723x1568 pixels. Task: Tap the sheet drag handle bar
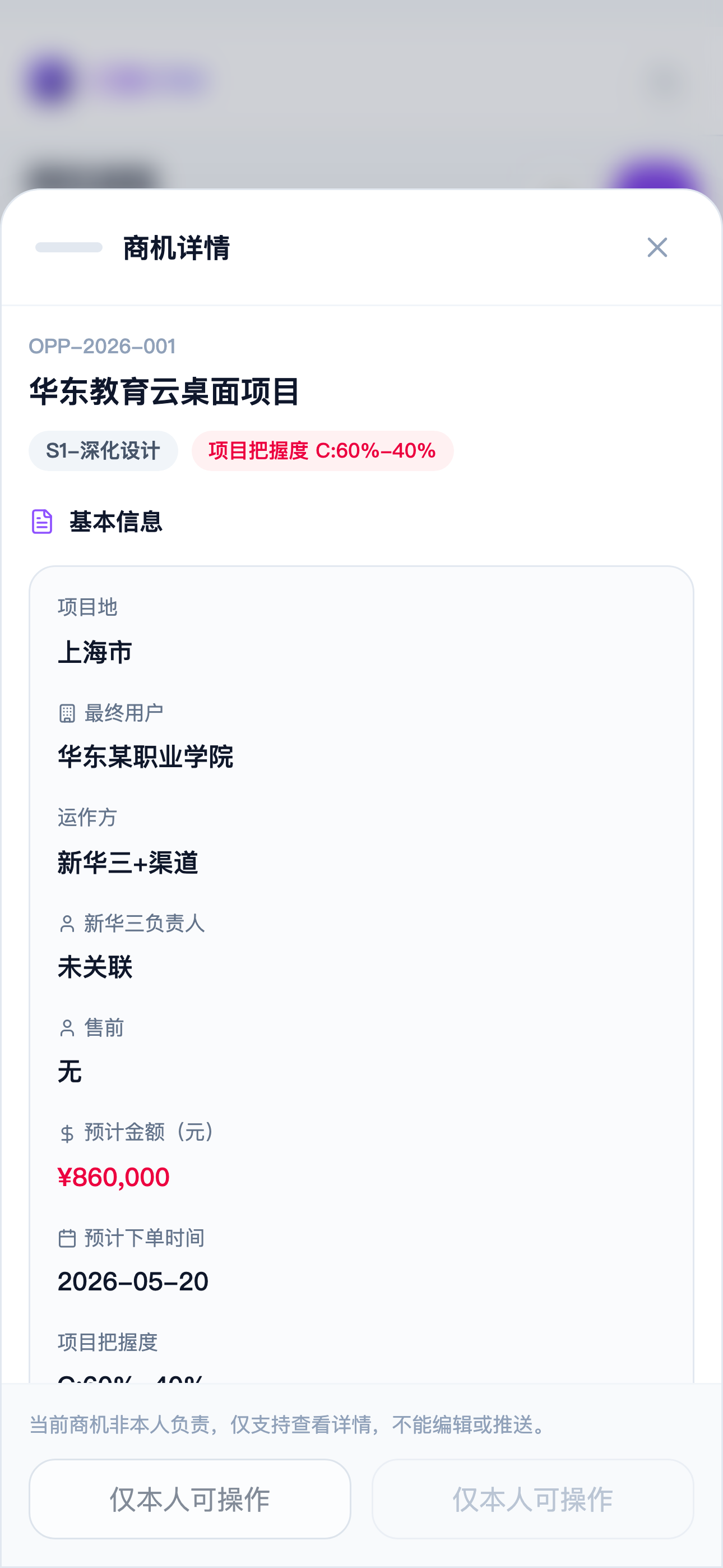(69, 248)
